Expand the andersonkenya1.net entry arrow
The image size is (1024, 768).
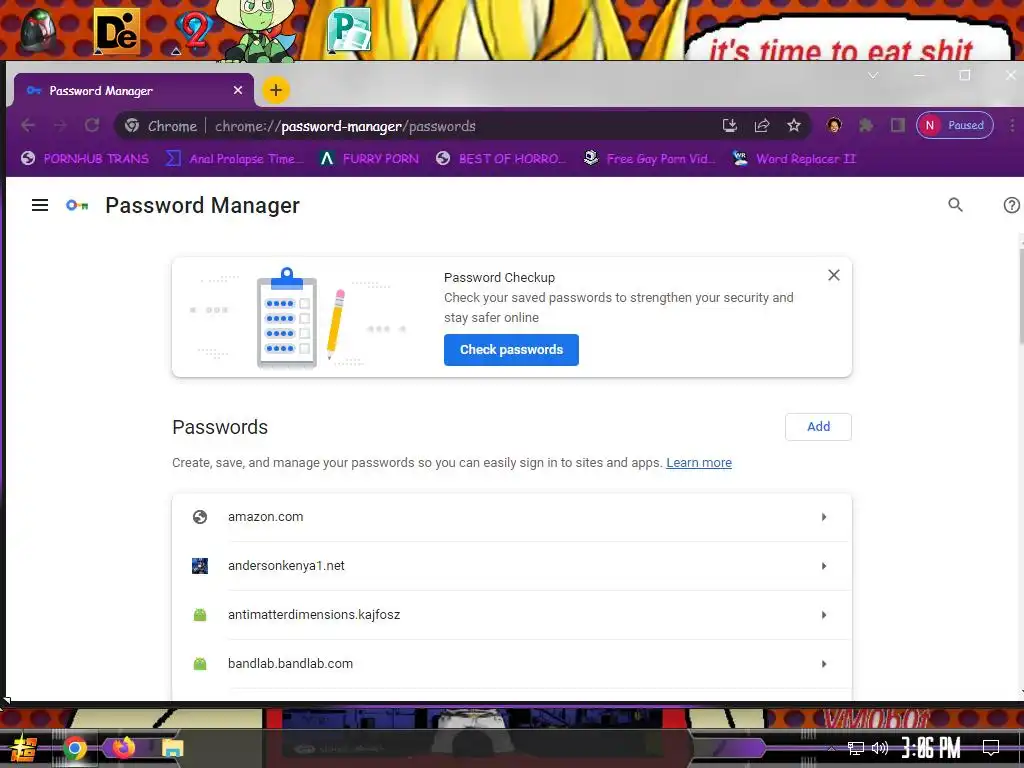pyautogui.click(x=824, y=566)
